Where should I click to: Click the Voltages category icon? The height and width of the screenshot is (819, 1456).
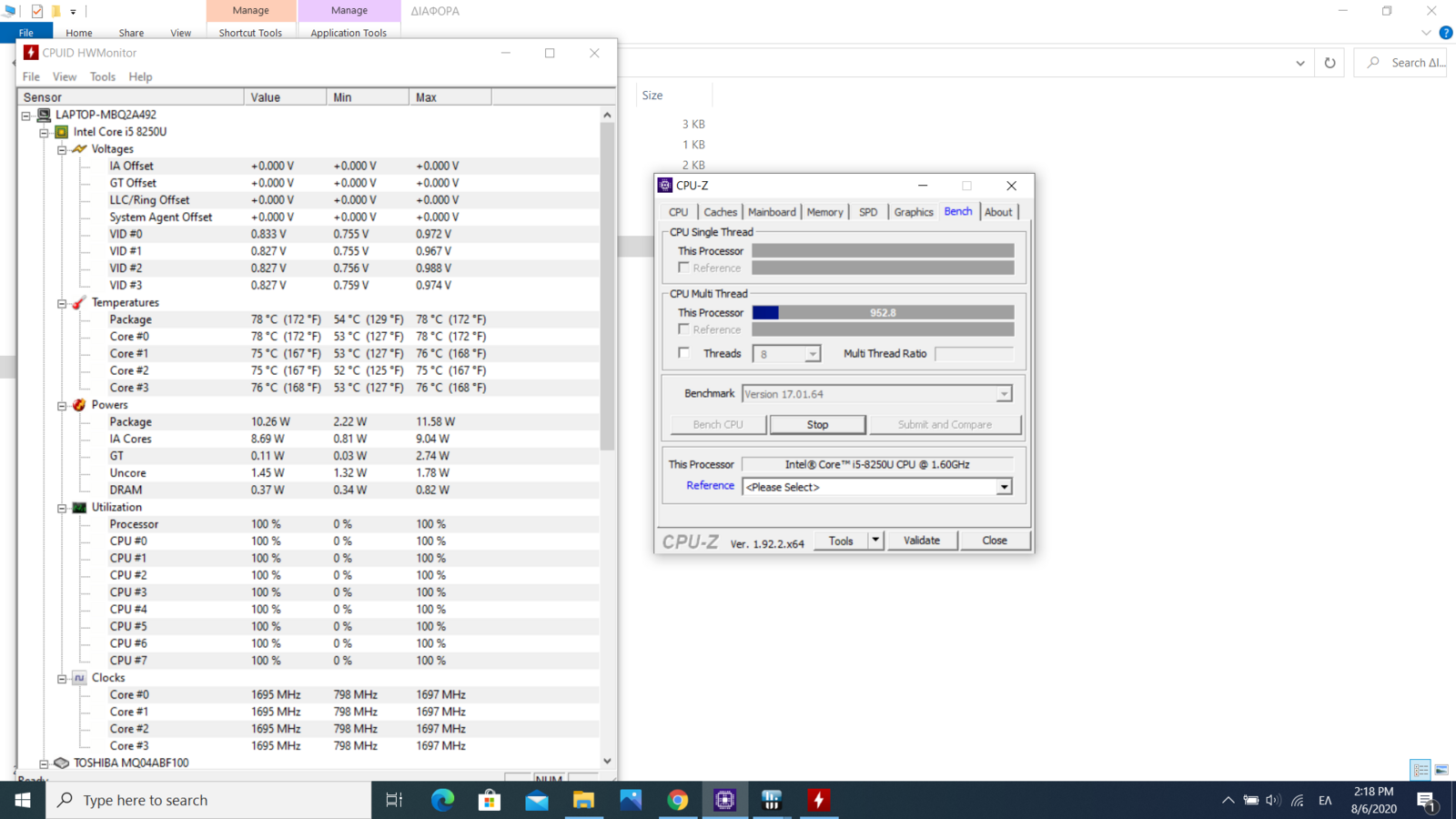coord(79,149)
